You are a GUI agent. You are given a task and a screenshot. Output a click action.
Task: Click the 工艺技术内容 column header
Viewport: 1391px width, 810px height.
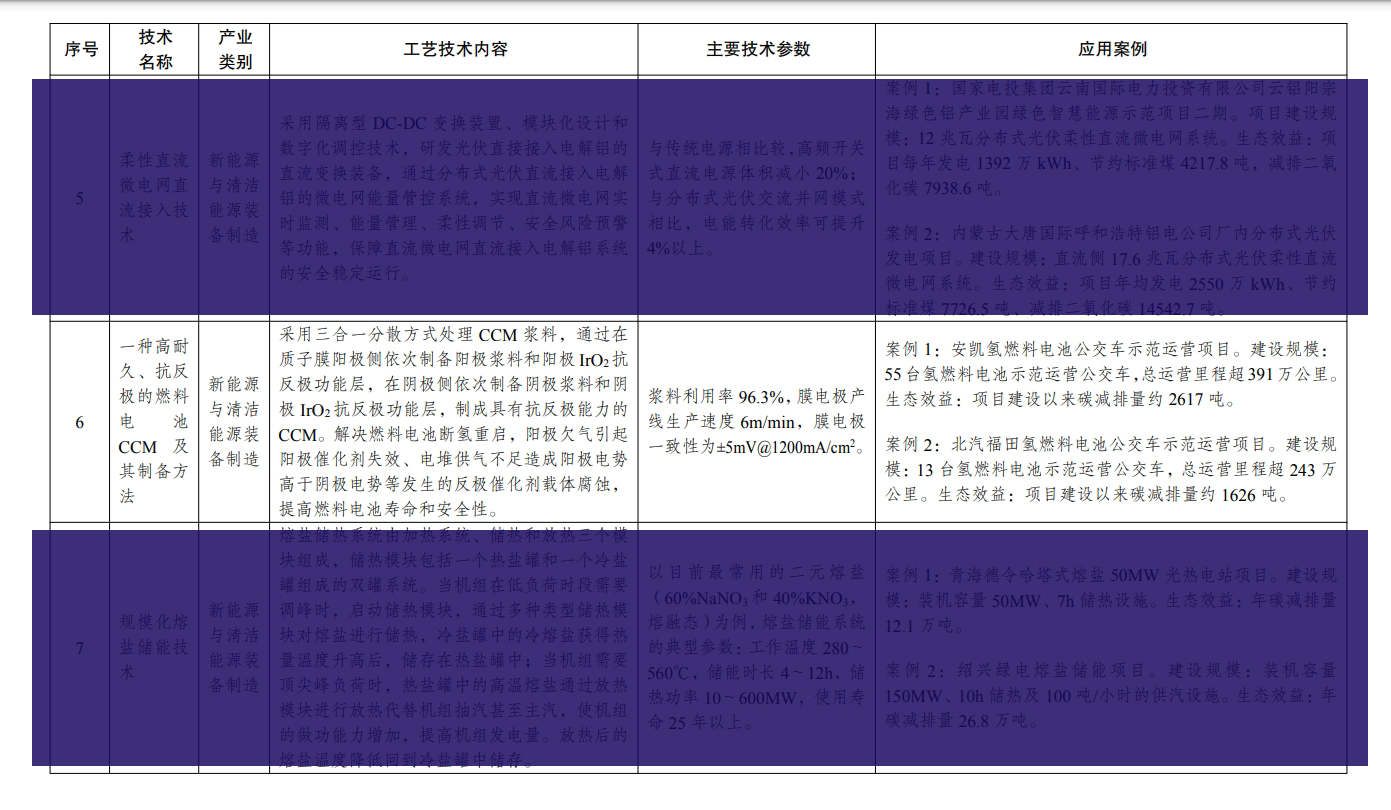pos(455,49)
